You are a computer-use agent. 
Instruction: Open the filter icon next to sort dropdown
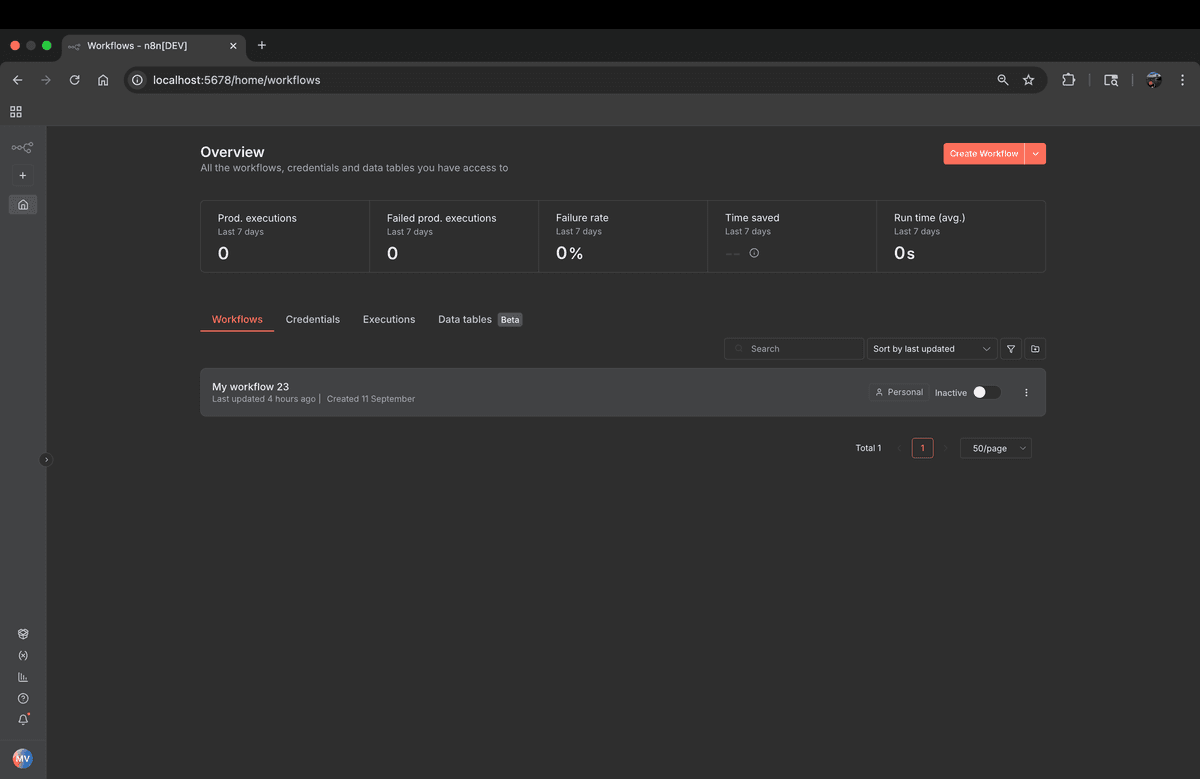pyautogui.click(x=1010, y=349)
